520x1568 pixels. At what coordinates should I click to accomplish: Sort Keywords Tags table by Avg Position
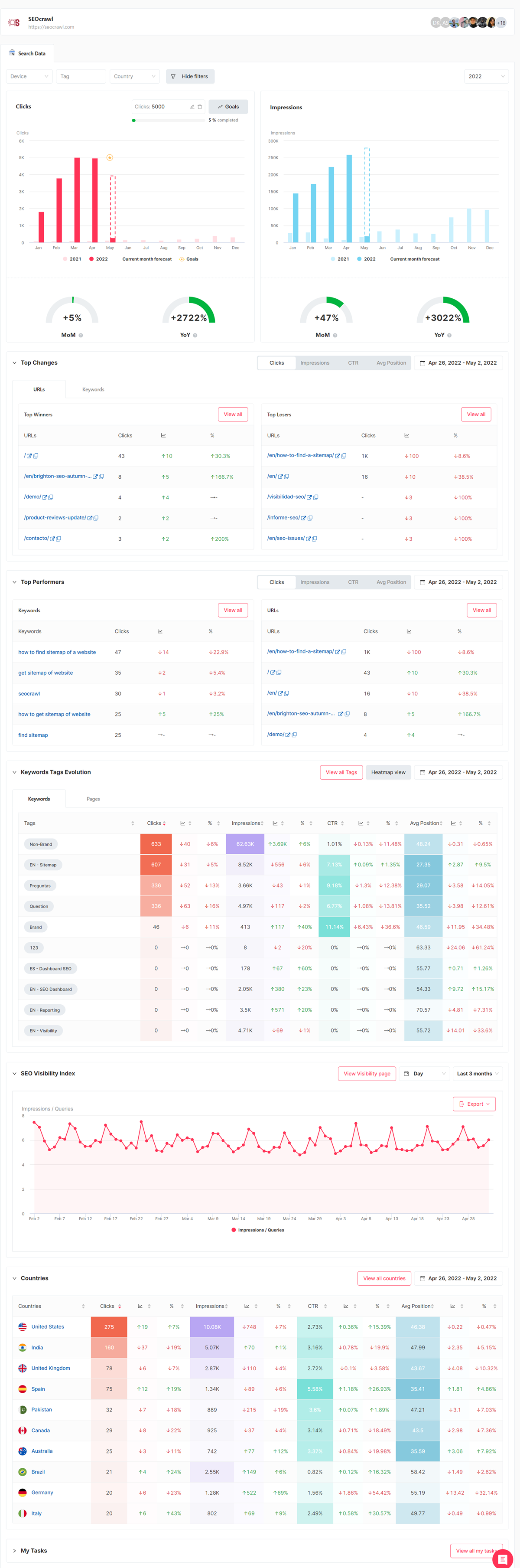pyautogui.click(x=441, y=823)
